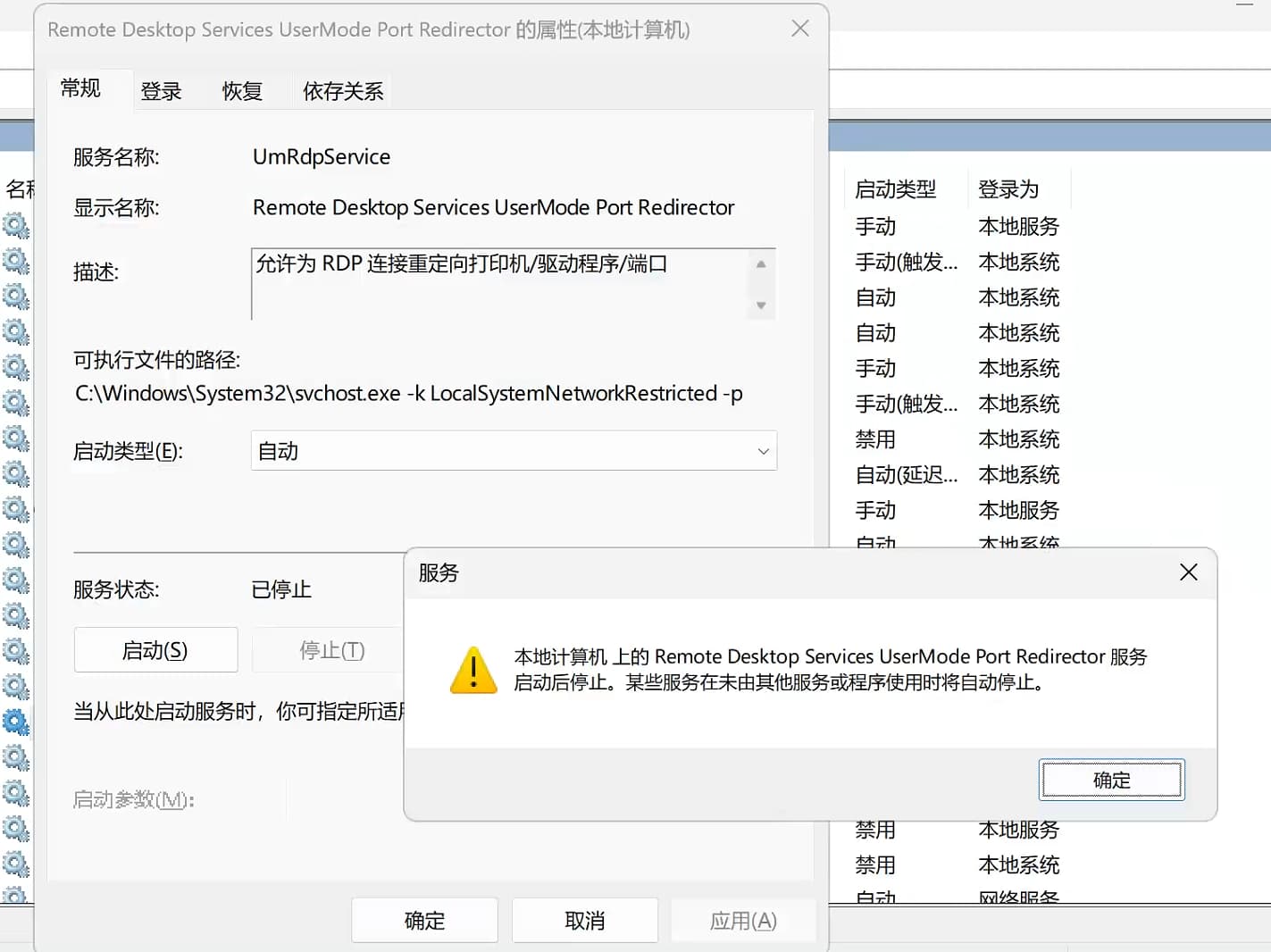Click the service name UmRdpService
The height and width of the screenshot is (952, 1271).
click(322, 157)
